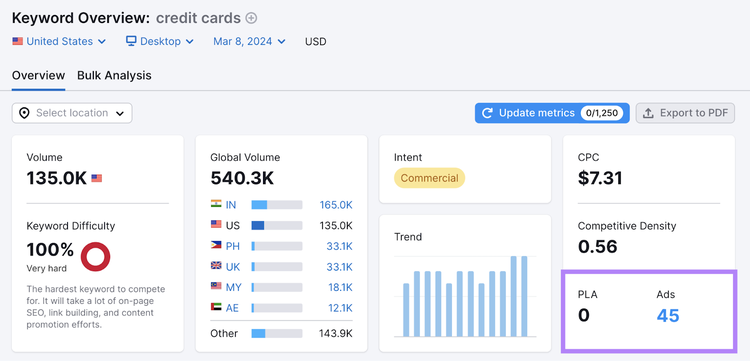
Task: Click the plus icon beside credit cards
Action: [x=251, y=18]
